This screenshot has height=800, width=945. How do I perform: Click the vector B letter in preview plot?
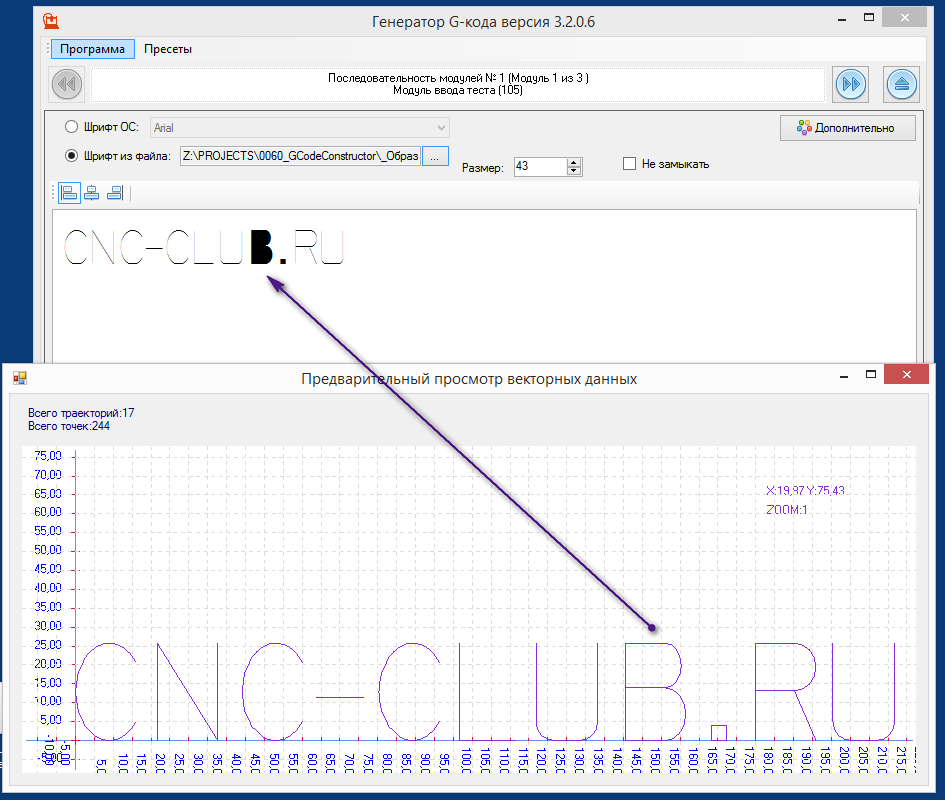click(x=655, y=691)
